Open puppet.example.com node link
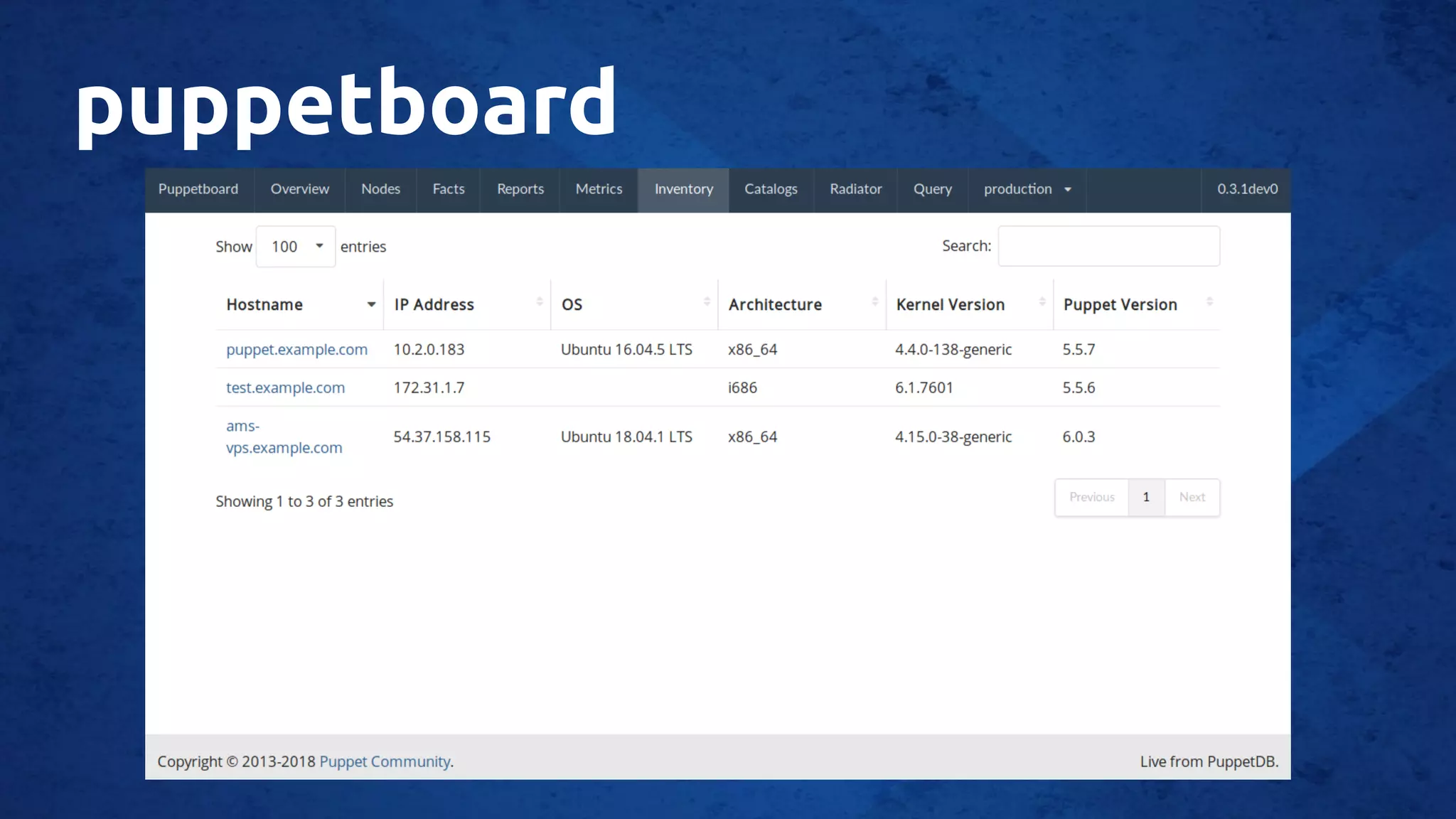The width and height of the screenshot is (1456, 819). (297, 350)
